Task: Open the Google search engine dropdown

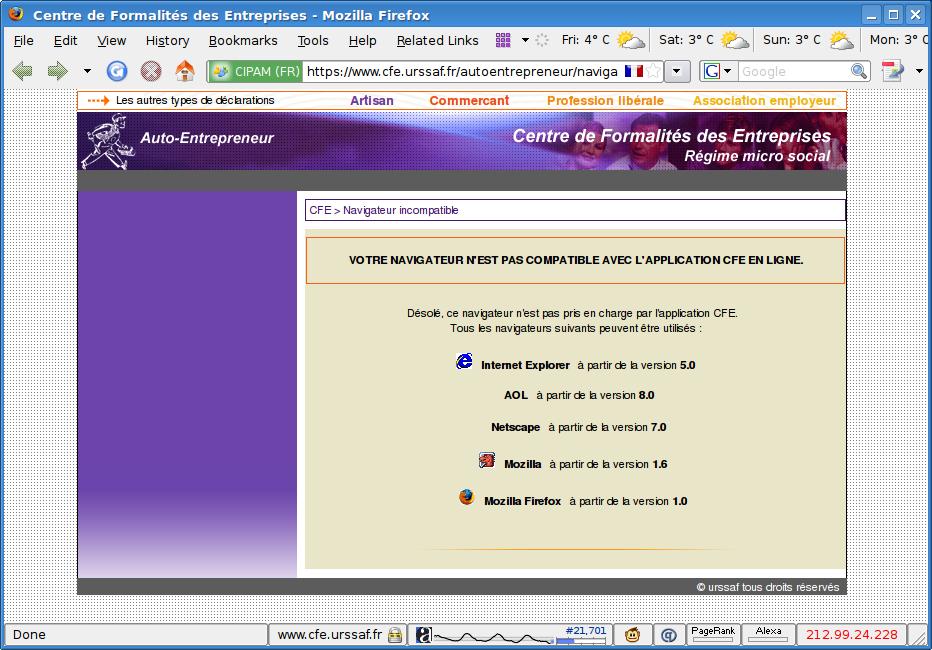Action: click(x=728, y=71)
